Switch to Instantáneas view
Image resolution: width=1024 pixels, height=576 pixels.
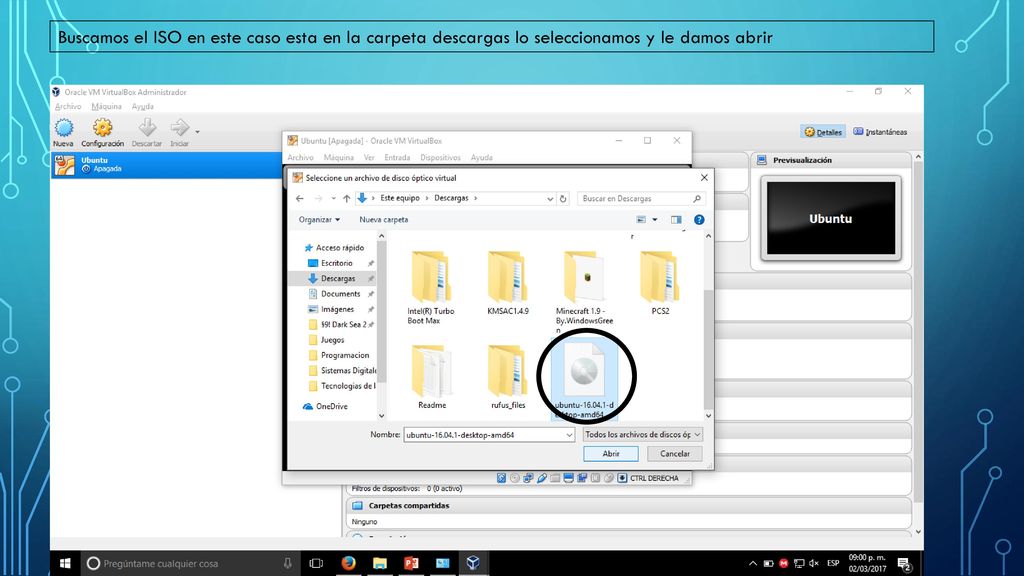tap(880, 132)
